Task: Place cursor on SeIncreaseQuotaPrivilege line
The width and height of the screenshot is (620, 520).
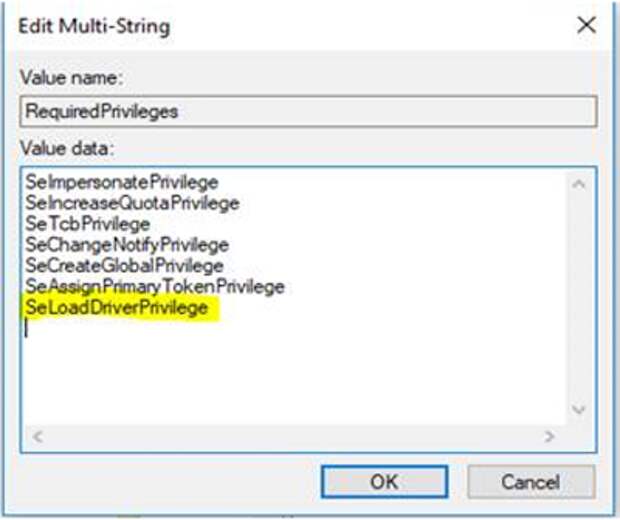Action: click(132, 203)
